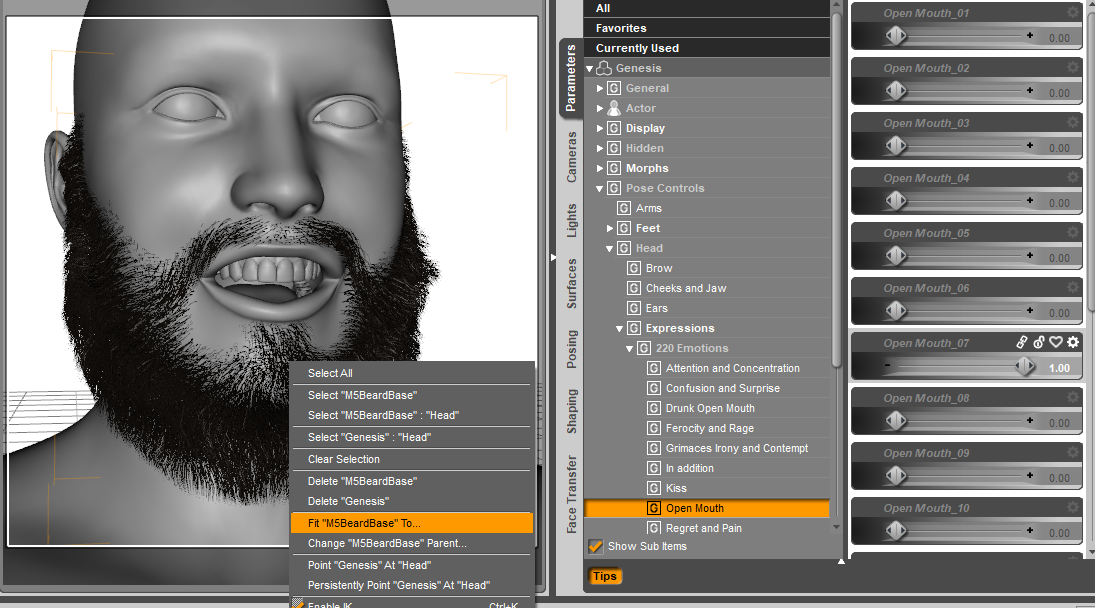This screenshot has width=1095, height=608.
Task: Open the Face Transfer tab
Action: coord(571,494)
